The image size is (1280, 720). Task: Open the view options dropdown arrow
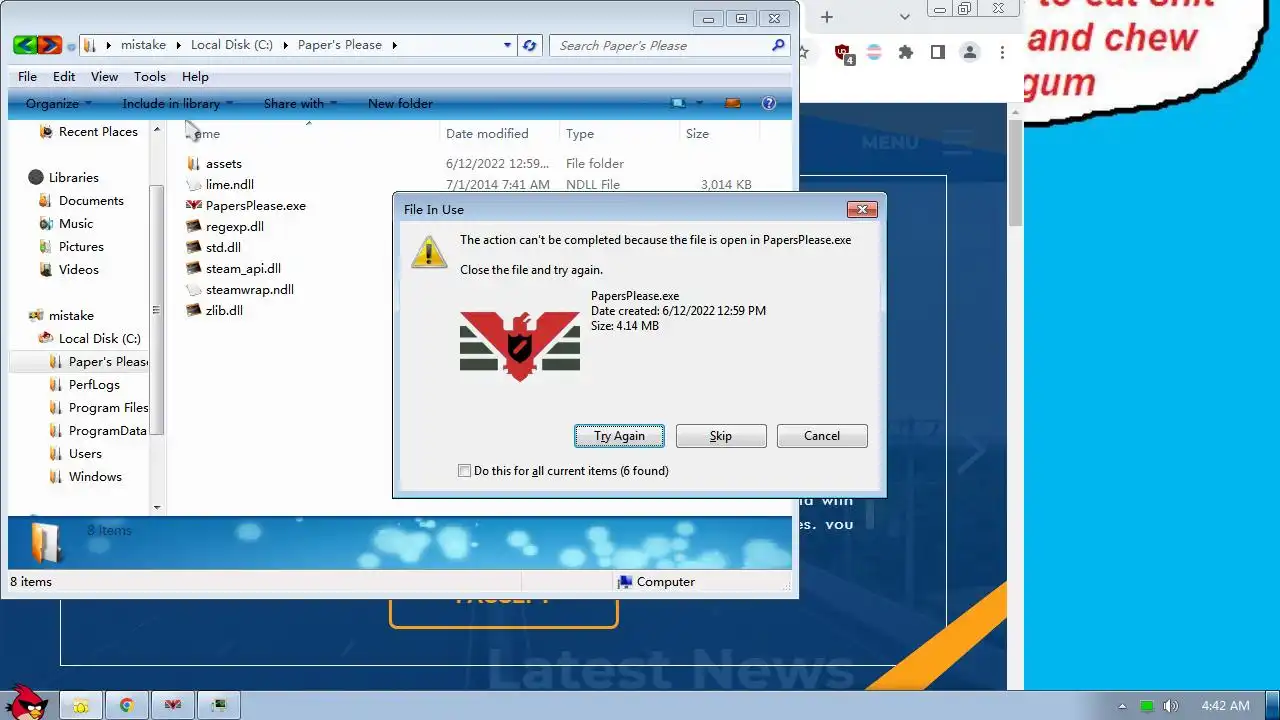tap(699, 103)
